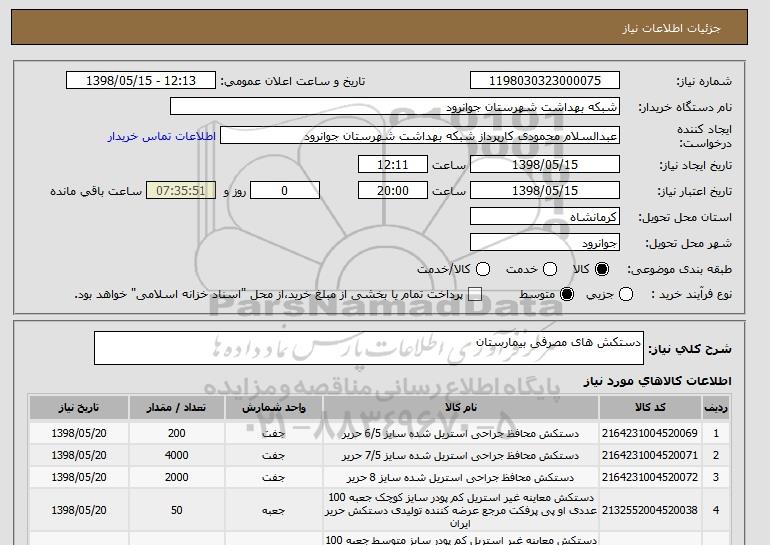Click the quantity cell 50
This screenshot has height=545, width=770.
(176, 510)
